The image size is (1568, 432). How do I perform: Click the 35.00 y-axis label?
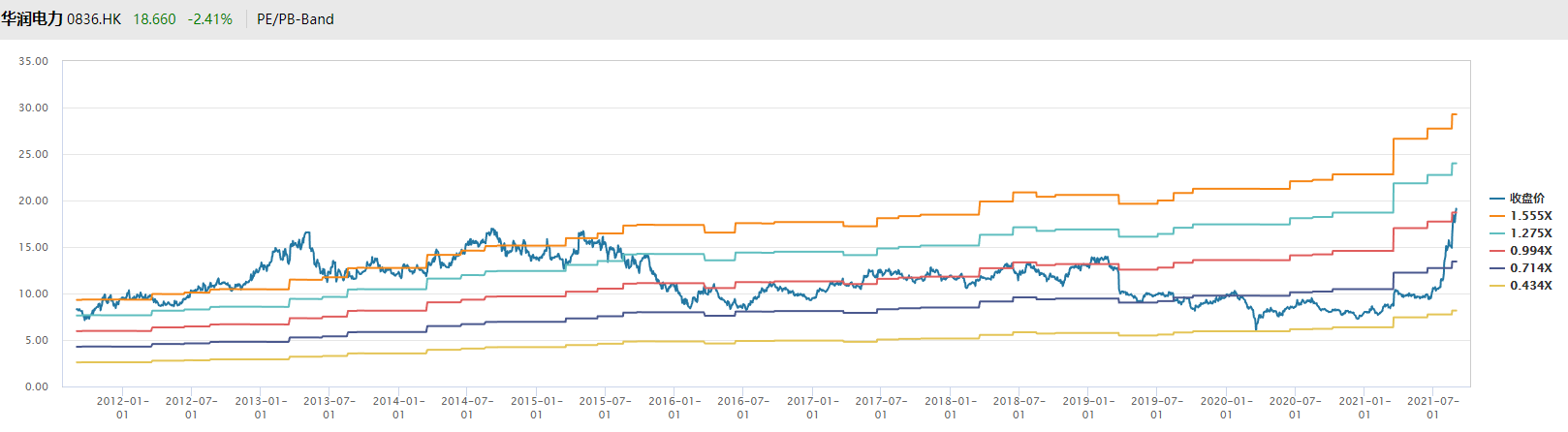click(x=33, y=61)
